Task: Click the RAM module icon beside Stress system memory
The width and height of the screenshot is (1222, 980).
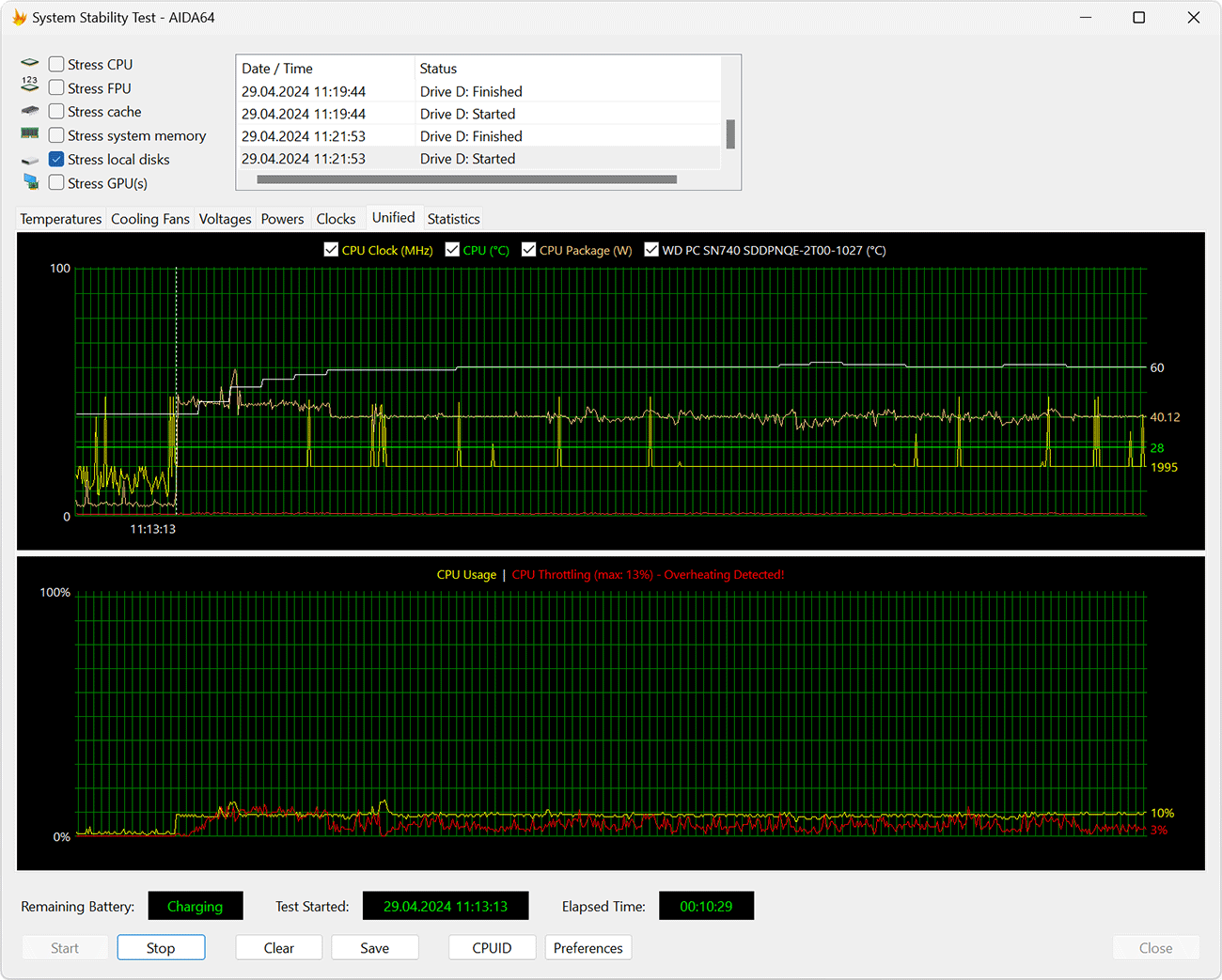Action: tap(30, 134)
